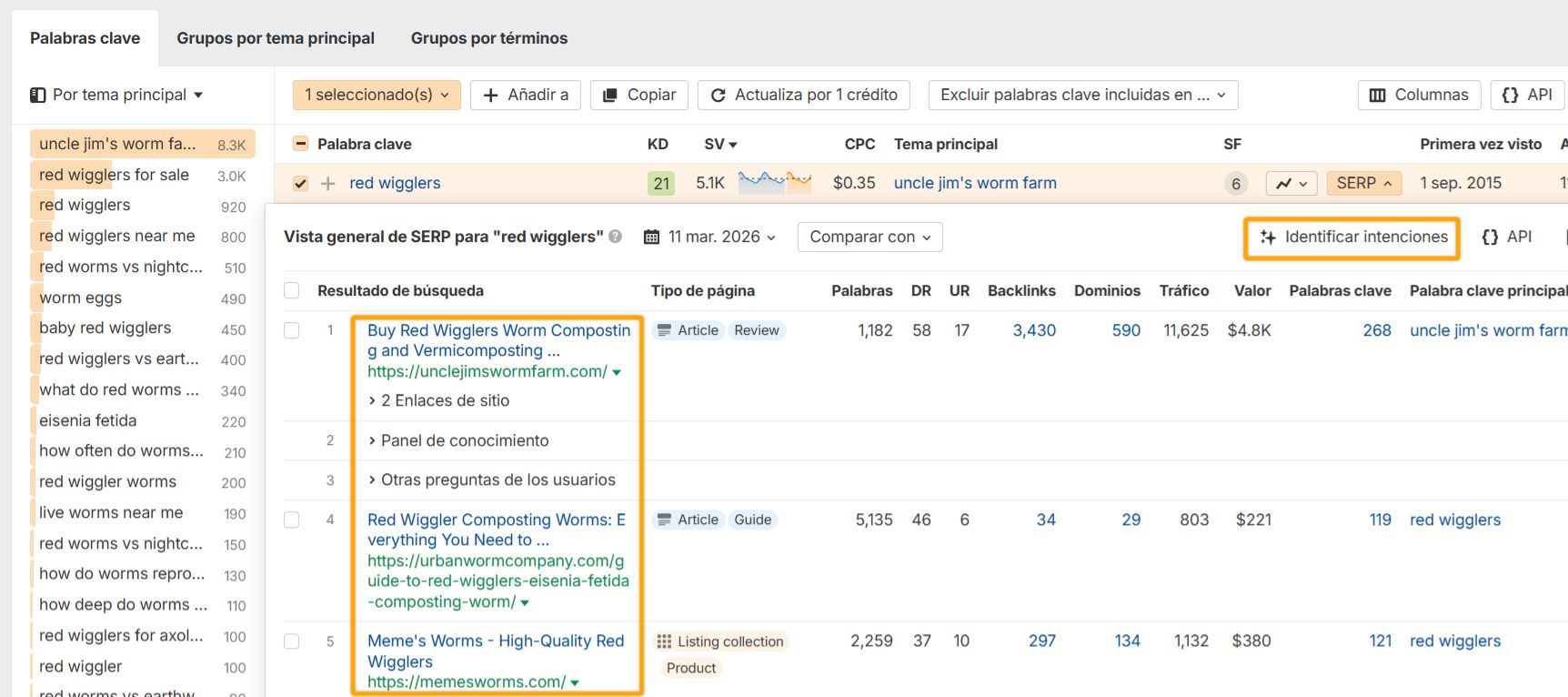The width and height of the screenshot is (1568, 697).
Task: Click the Article page type tag for unclejimswormfarm result
Action: (x=689, y=330)
